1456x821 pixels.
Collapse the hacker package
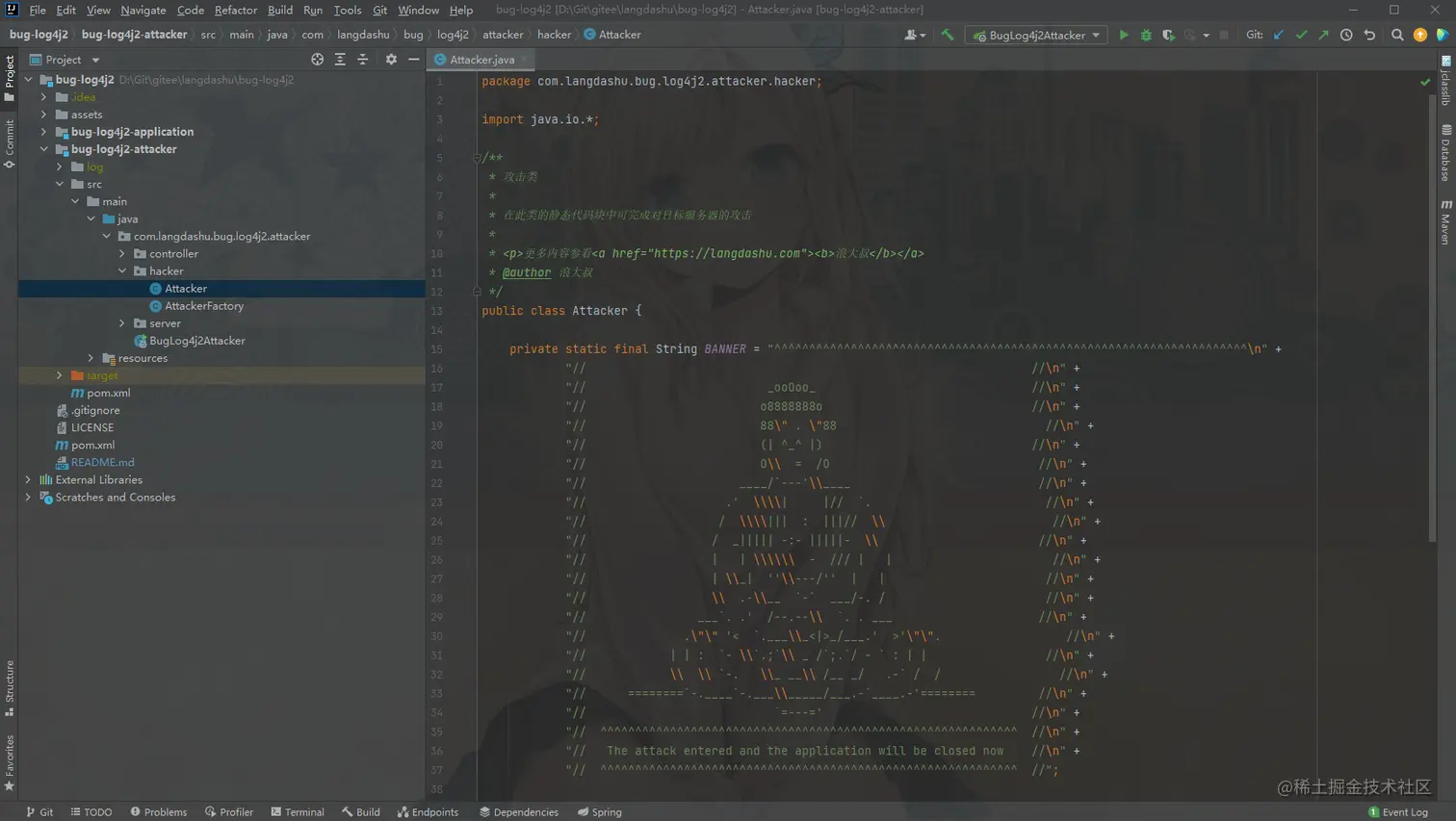coord(122,271)
